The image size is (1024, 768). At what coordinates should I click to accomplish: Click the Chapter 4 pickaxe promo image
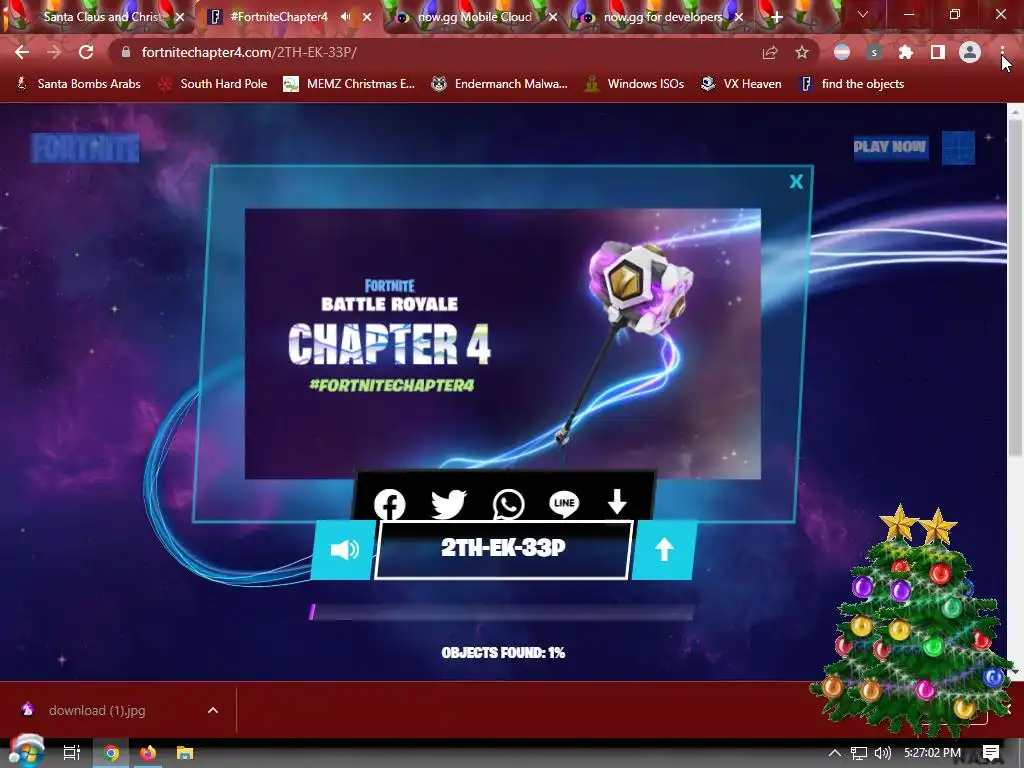[x=502, y=344]
